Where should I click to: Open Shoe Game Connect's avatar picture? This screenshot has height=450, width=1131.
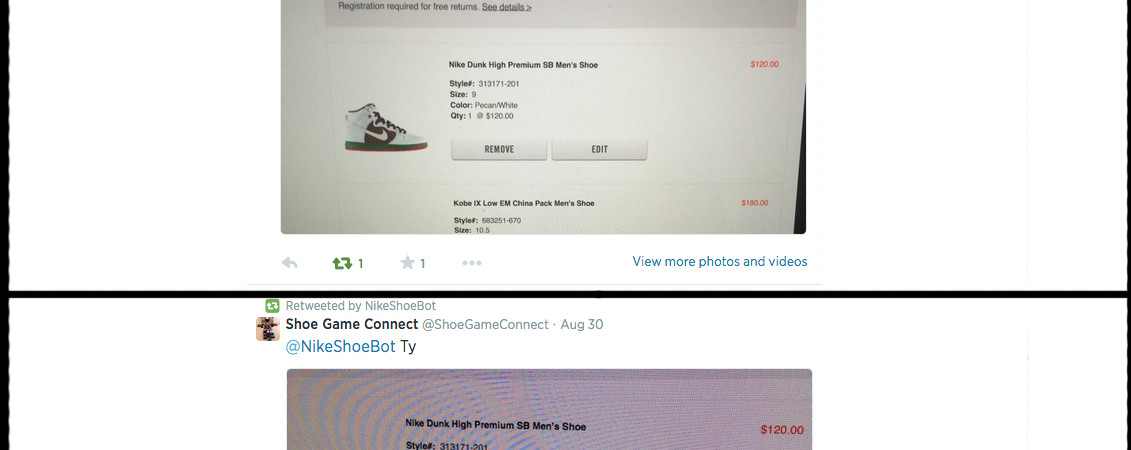268,329
